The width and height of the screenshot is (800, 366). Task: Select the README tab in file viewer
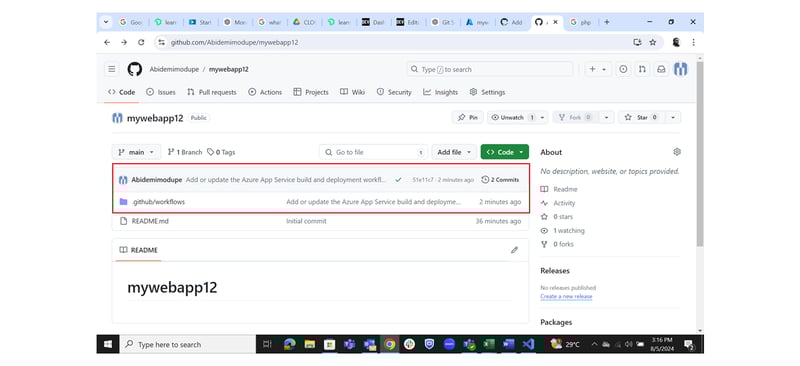[138, 250]
